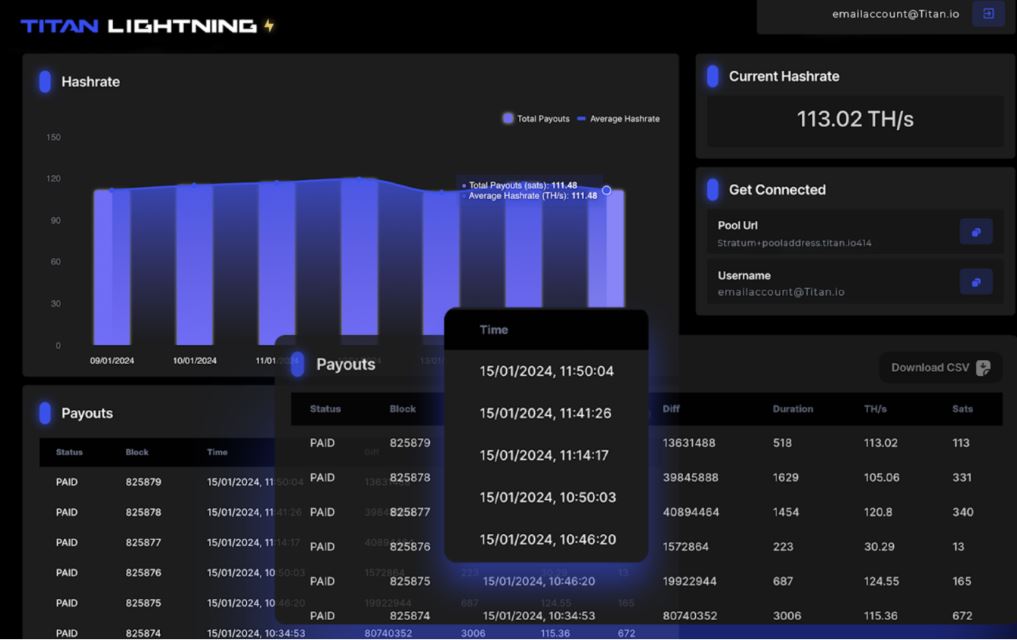1017x640 pixels.
Task: Select 15/01/2024, 11:50:04 in the Time popup
Action: (546, 371)
